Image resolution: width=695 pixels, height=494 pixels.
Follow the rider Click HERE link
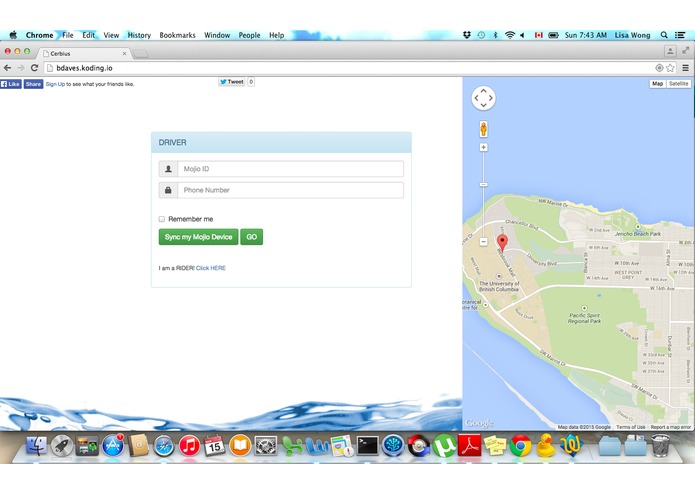(x=211, y=268)
